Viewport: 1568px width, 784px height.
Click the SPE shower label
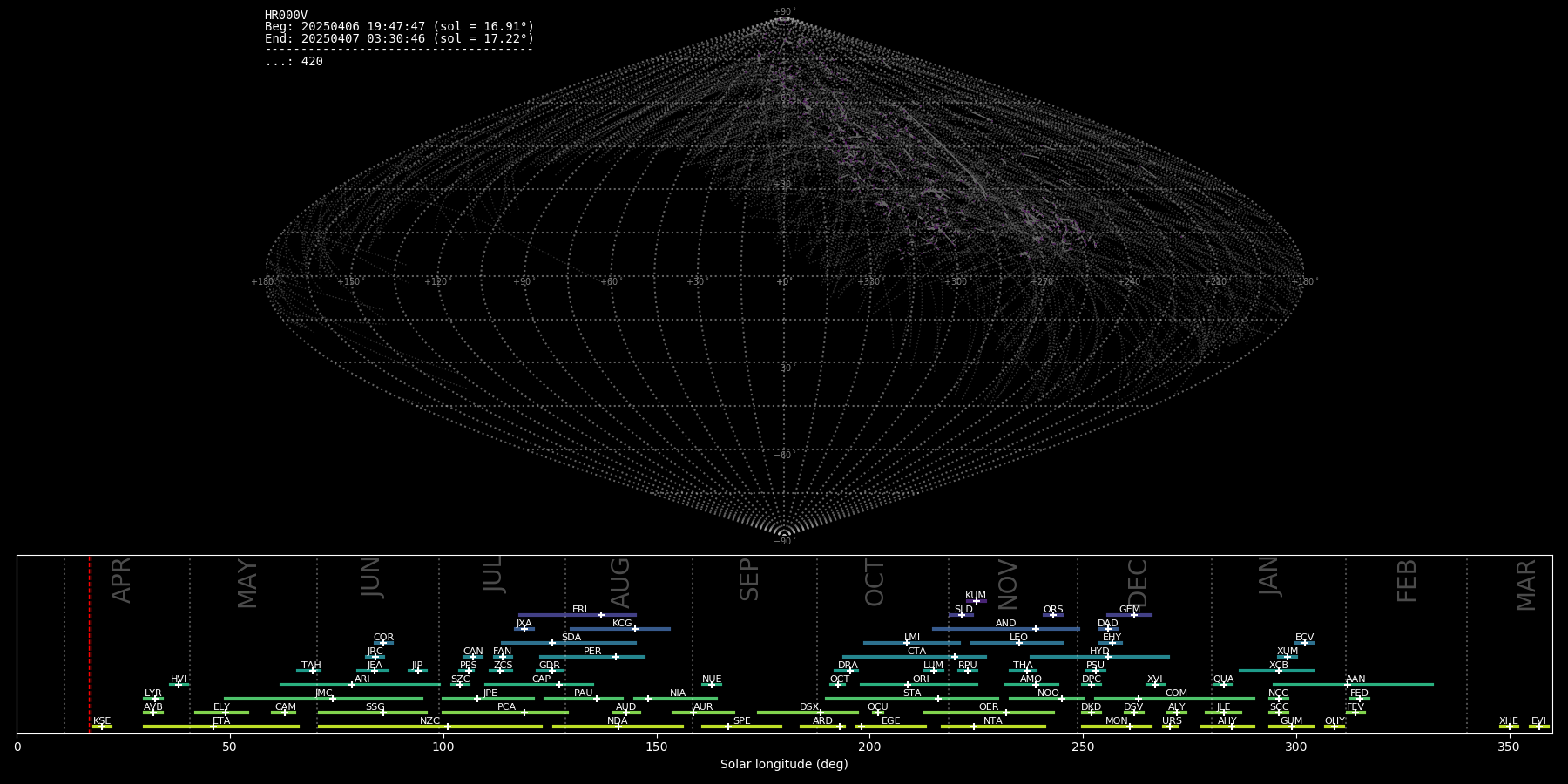(741, 721)
